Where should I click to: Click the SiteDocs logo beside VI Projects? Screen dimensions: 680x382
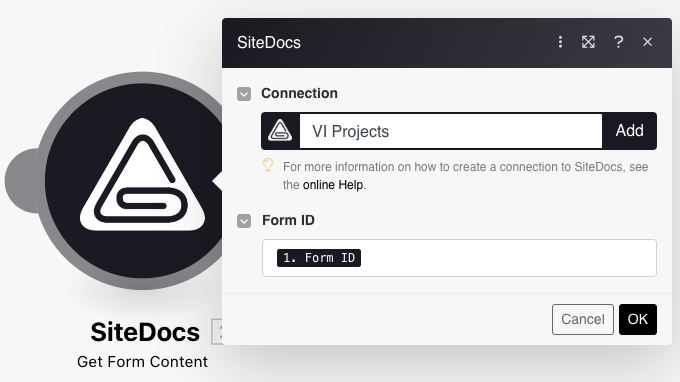[280, 131]
